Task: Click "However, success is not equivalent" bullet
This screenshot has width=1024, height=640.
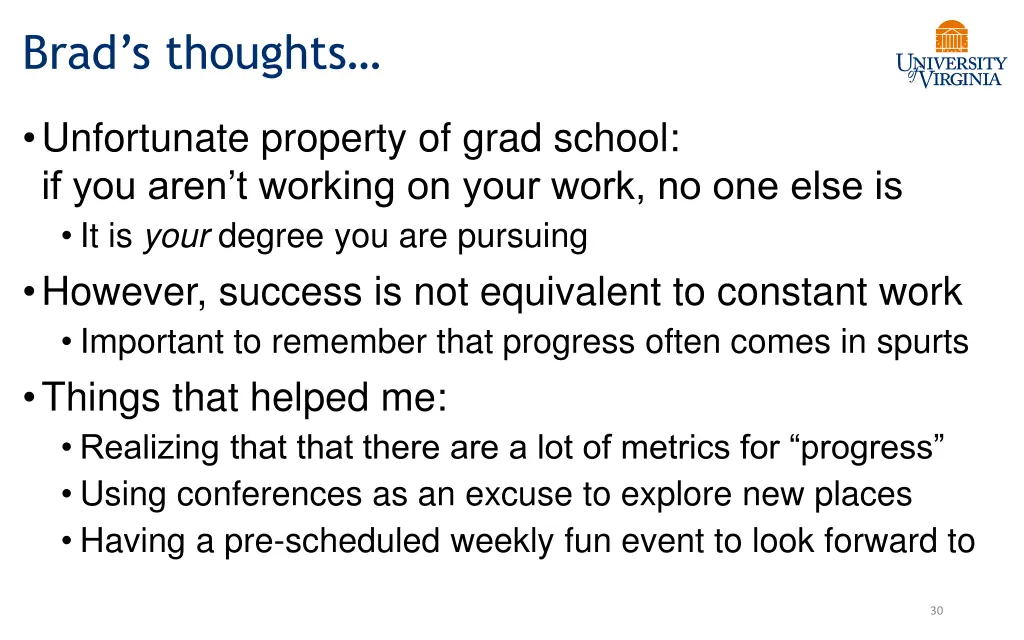Action: tap(351, 292)
